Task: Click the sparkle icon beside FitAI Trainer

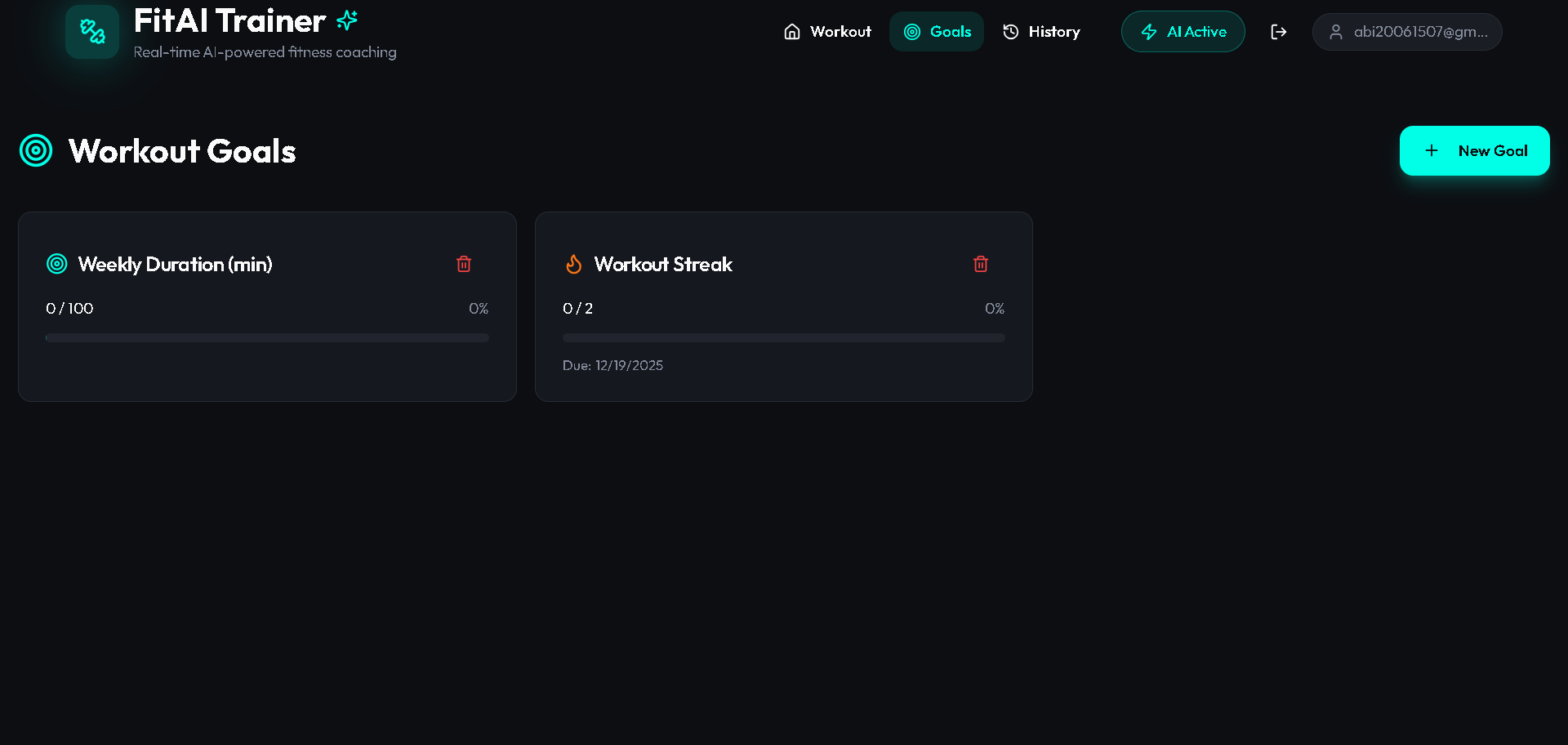Action: click(347, 20)
